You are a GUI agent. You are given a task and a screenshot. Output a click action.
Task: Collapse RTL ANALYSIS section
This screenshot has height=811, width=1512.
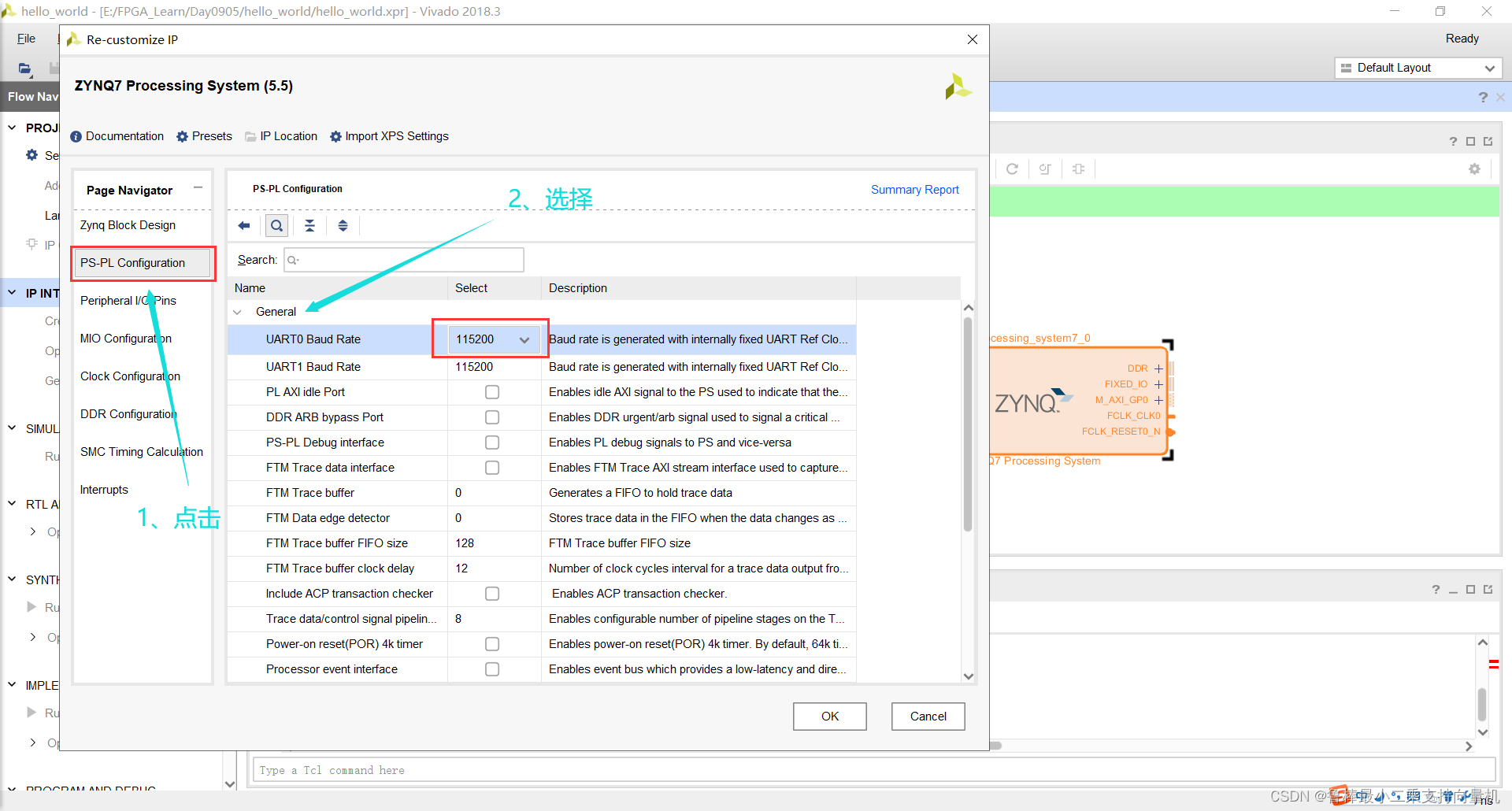(12, 504)
